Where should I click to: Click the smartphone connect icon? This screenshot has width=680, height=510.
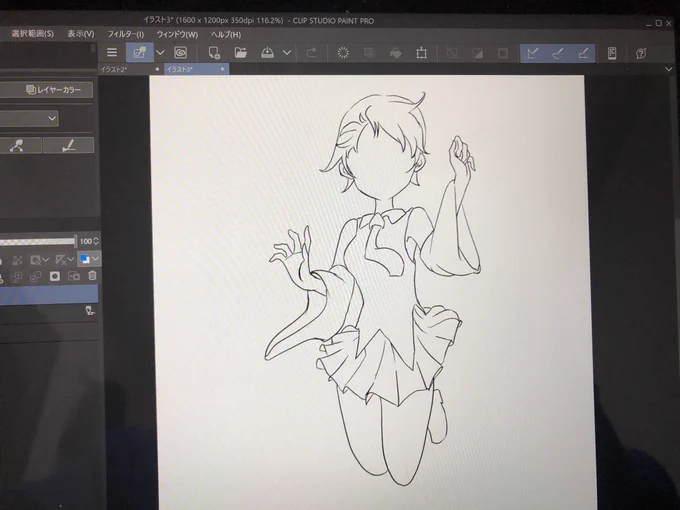click(612, 53)
